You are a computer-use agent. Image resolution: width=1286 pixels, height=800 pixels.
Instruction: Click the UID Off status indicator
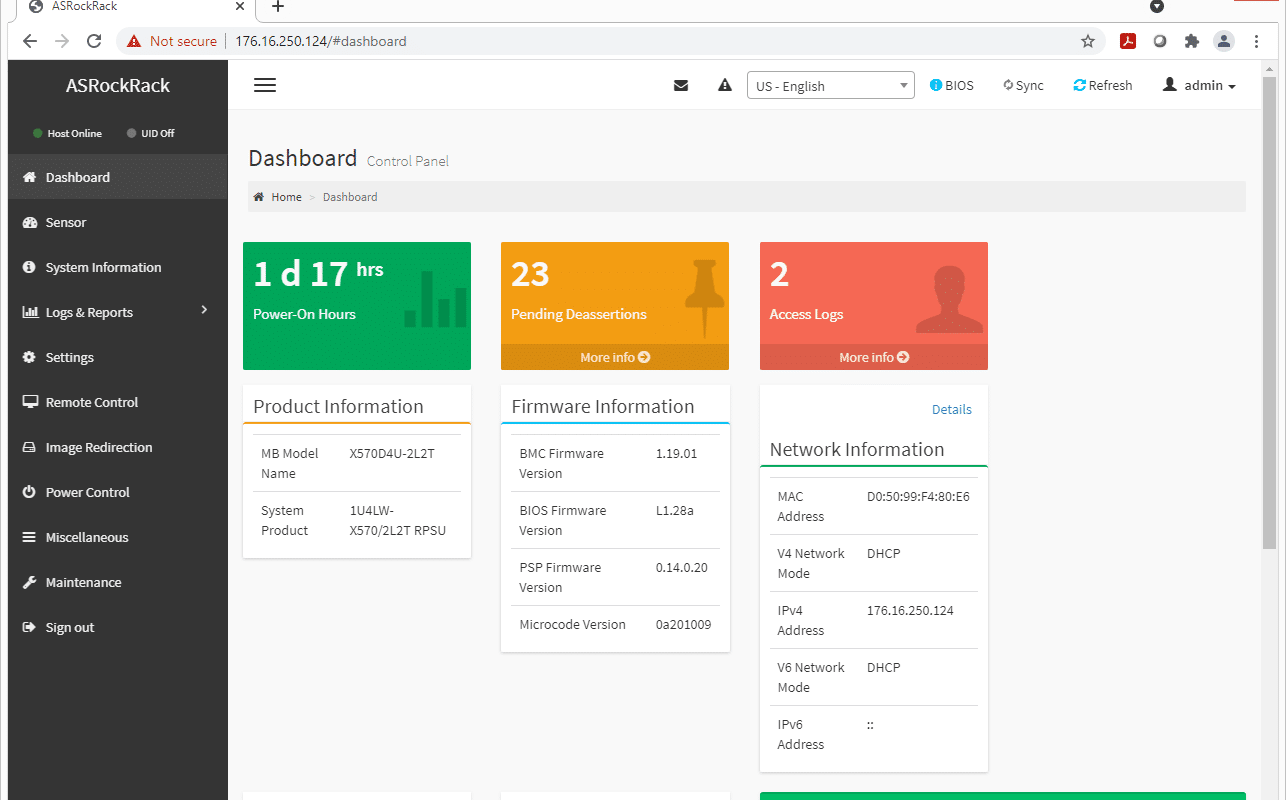pyautogui.click(x=151, y=133)
